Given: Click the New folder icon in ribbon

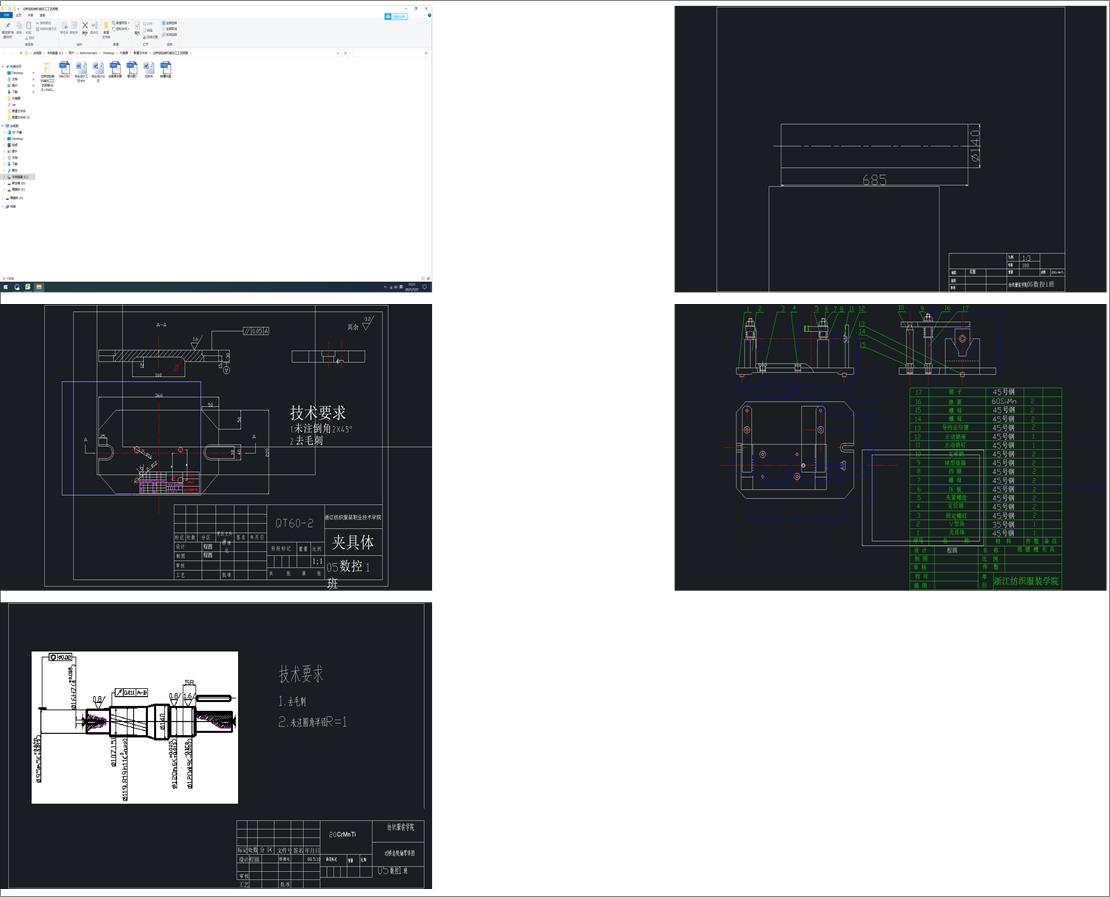Looking at the screenshot, I should [106, 27].
